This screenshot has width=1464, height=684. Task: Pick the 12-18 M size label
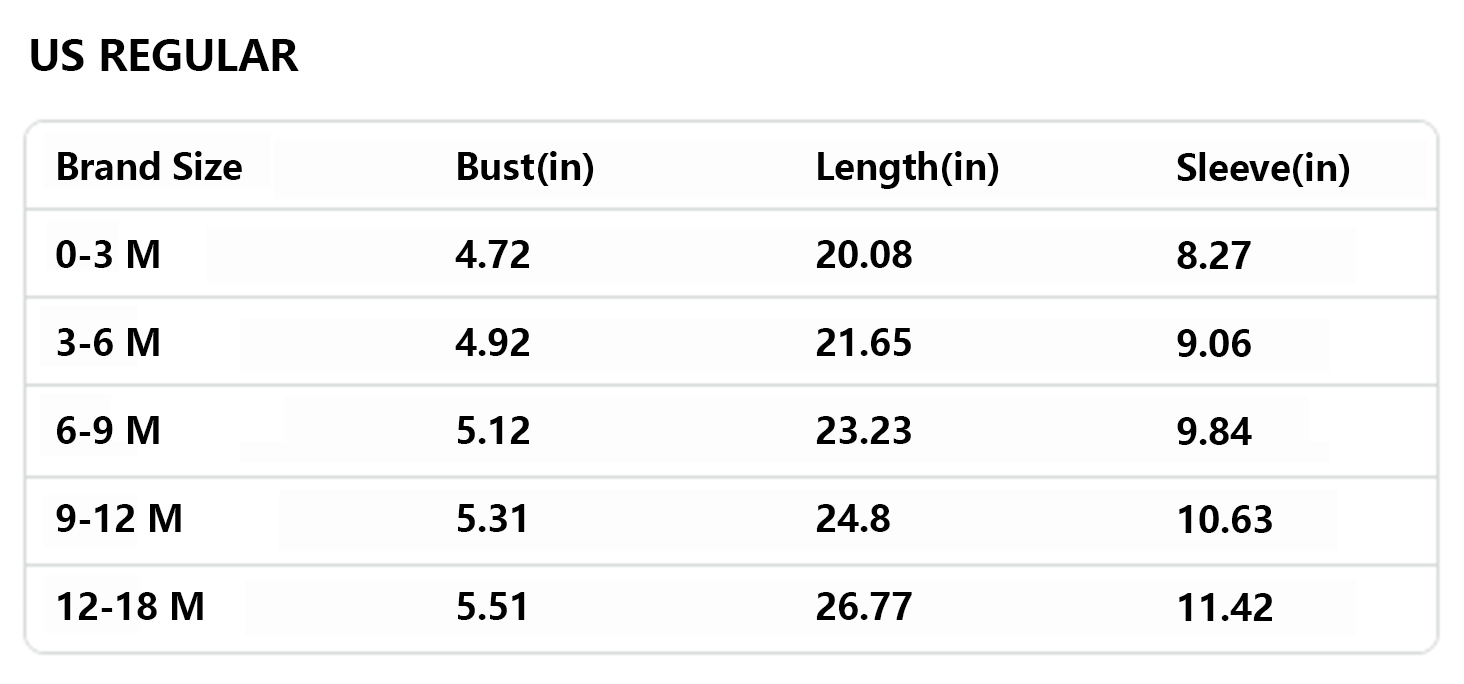pyautogui.click(x=130, y=607)
